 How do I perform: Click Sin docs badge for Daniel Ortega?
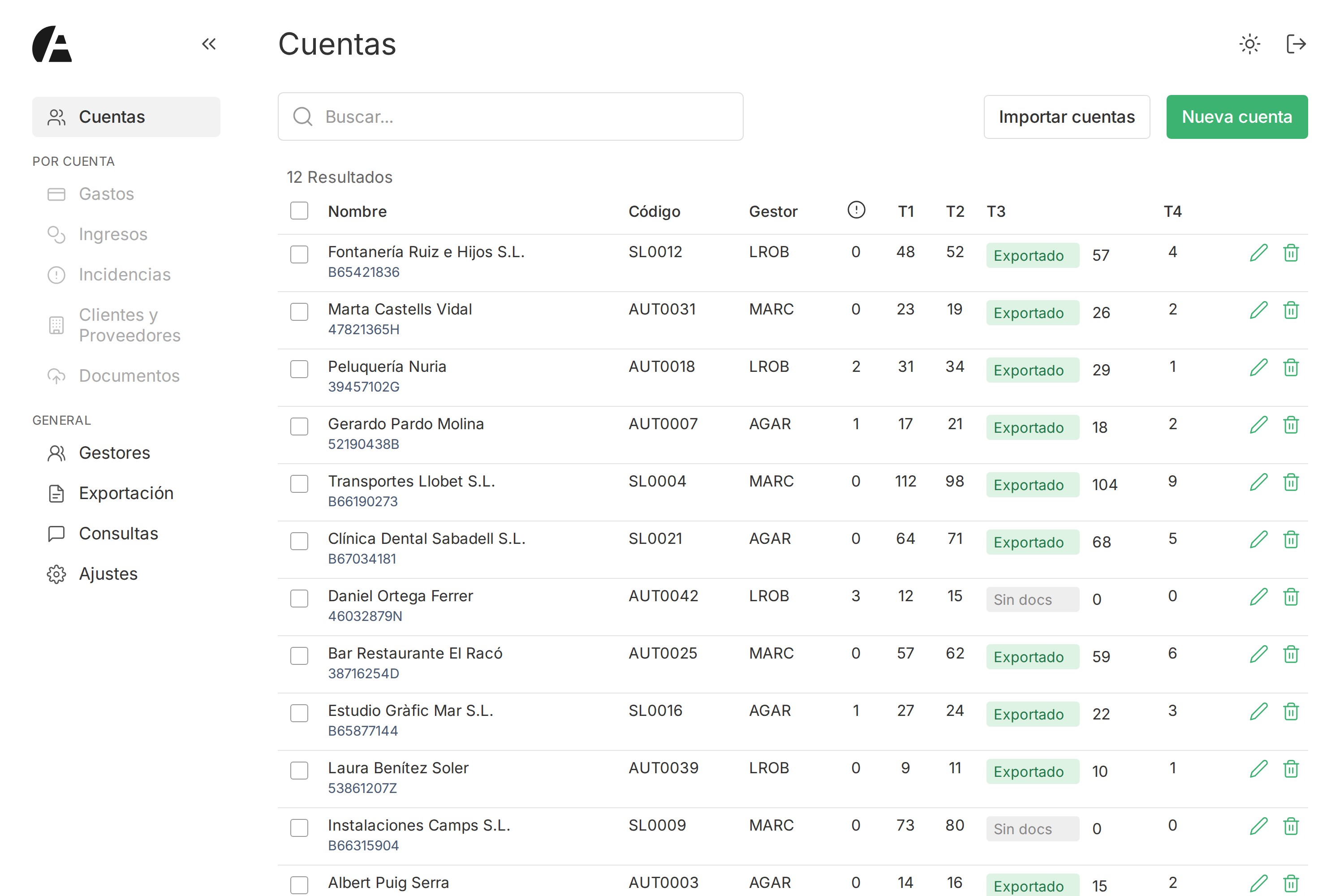pos(1033,599)
